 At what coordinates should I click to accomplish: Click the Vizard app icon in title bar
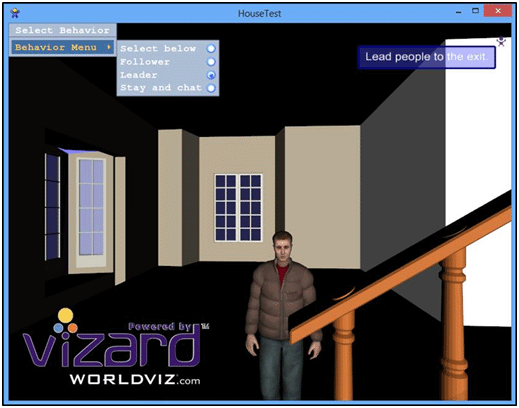[x=15, y=13]
